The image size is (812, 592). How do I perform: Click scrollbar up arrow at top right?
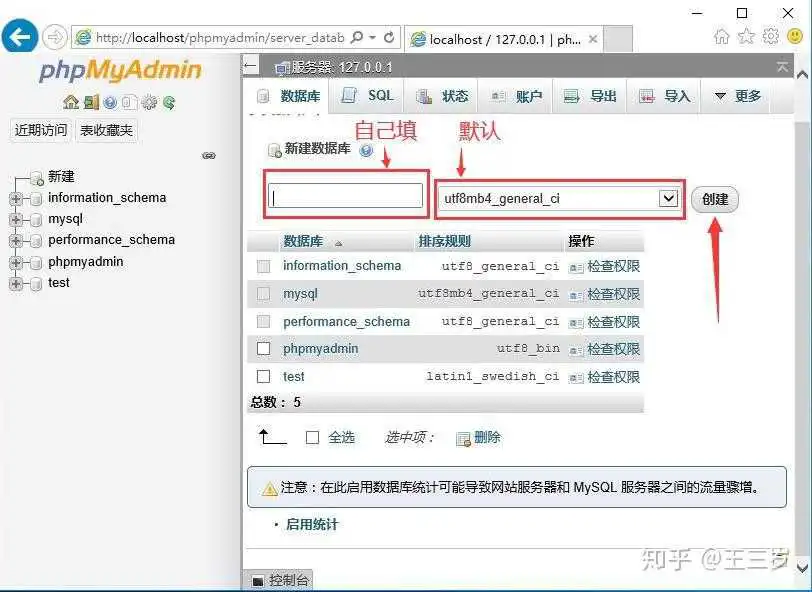tap(803, 75)
